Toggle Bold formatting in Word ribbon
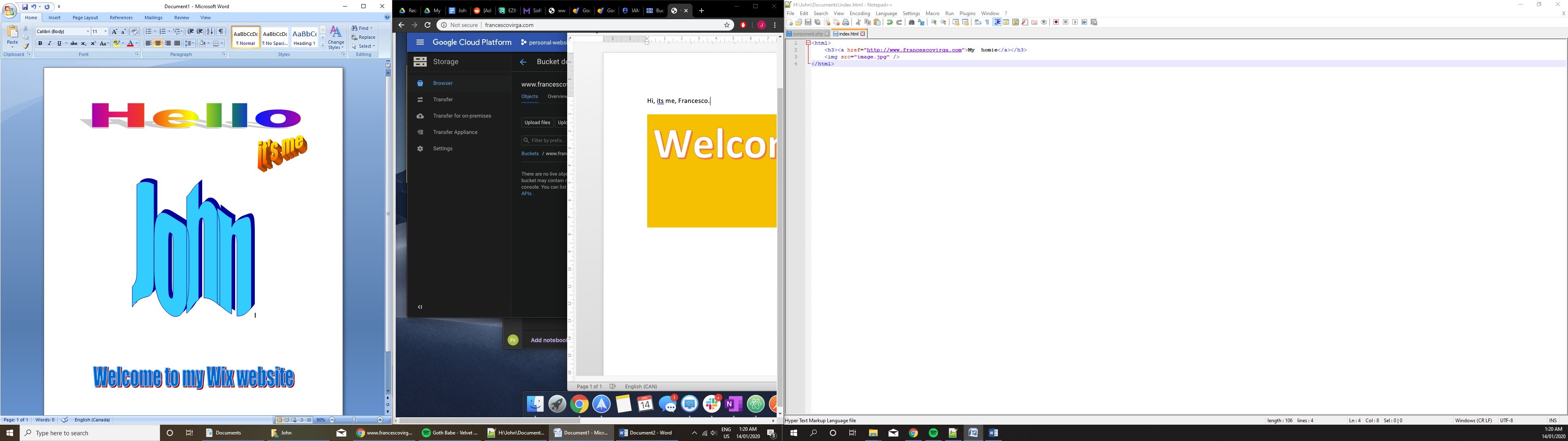Image resolution: width=1568 pixels, height=441 pixels. [x=40, y=43]
